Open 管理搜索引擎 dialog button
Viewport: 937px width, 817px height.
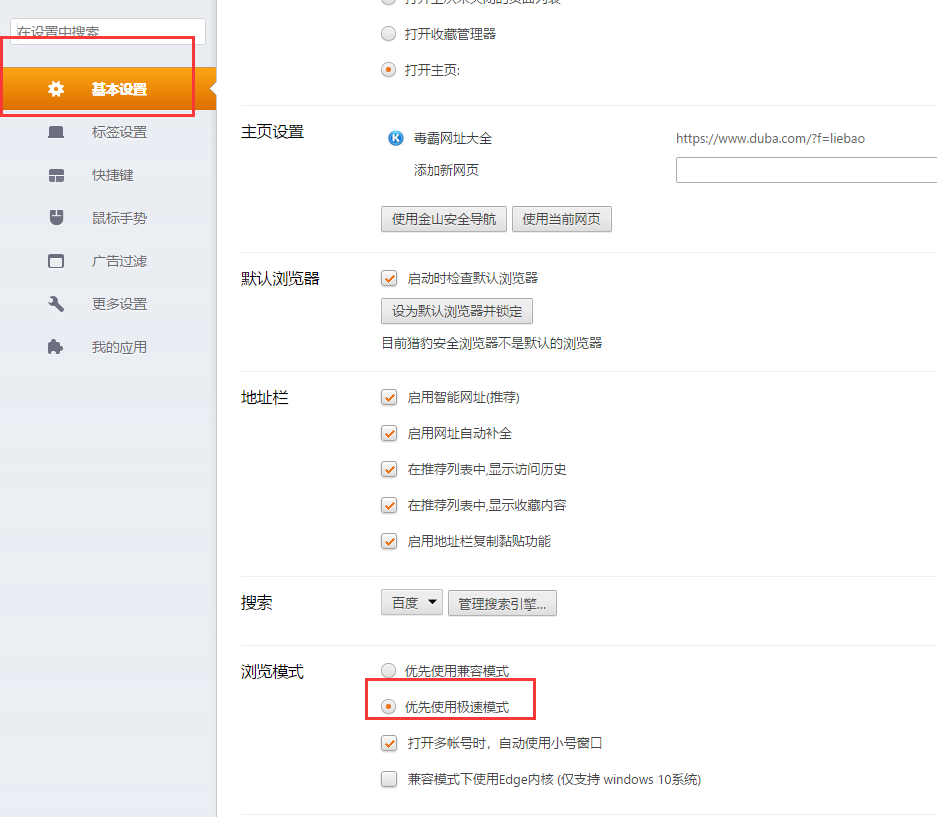tap(502, 603)
